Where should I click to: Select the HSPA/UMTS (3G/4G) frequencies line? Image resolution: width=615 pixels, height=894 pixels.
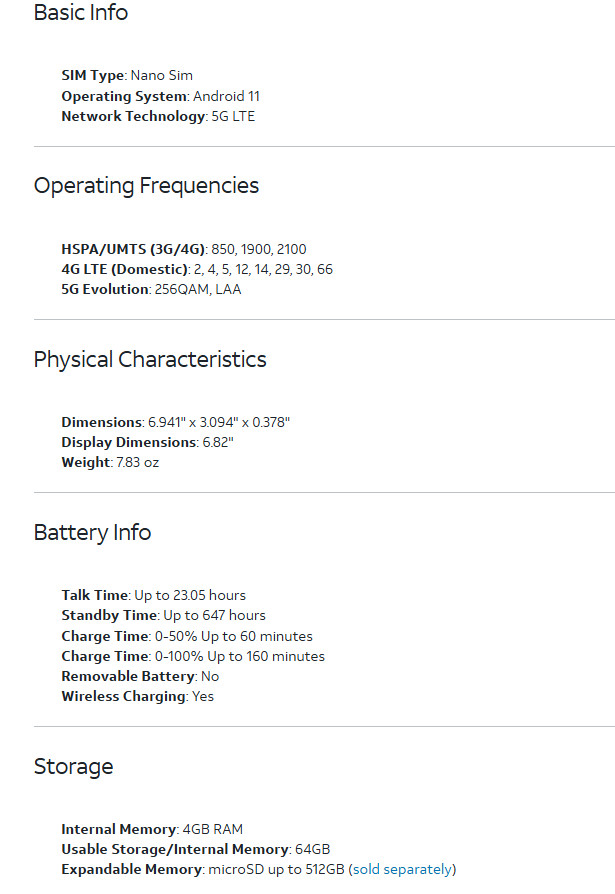click(184, 249)
